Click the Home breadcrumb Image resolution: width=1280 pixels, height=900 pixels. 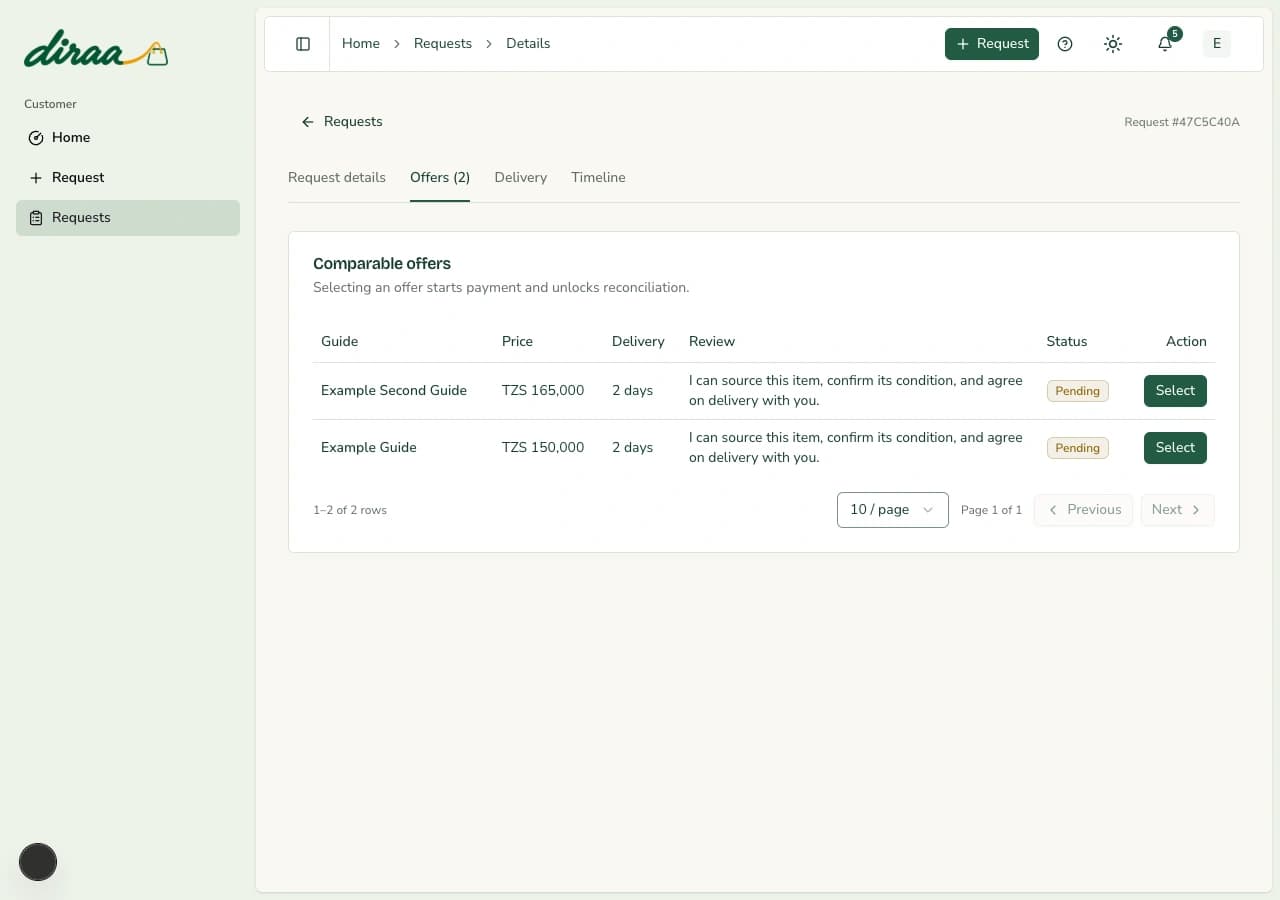click(x=361, y=44)
